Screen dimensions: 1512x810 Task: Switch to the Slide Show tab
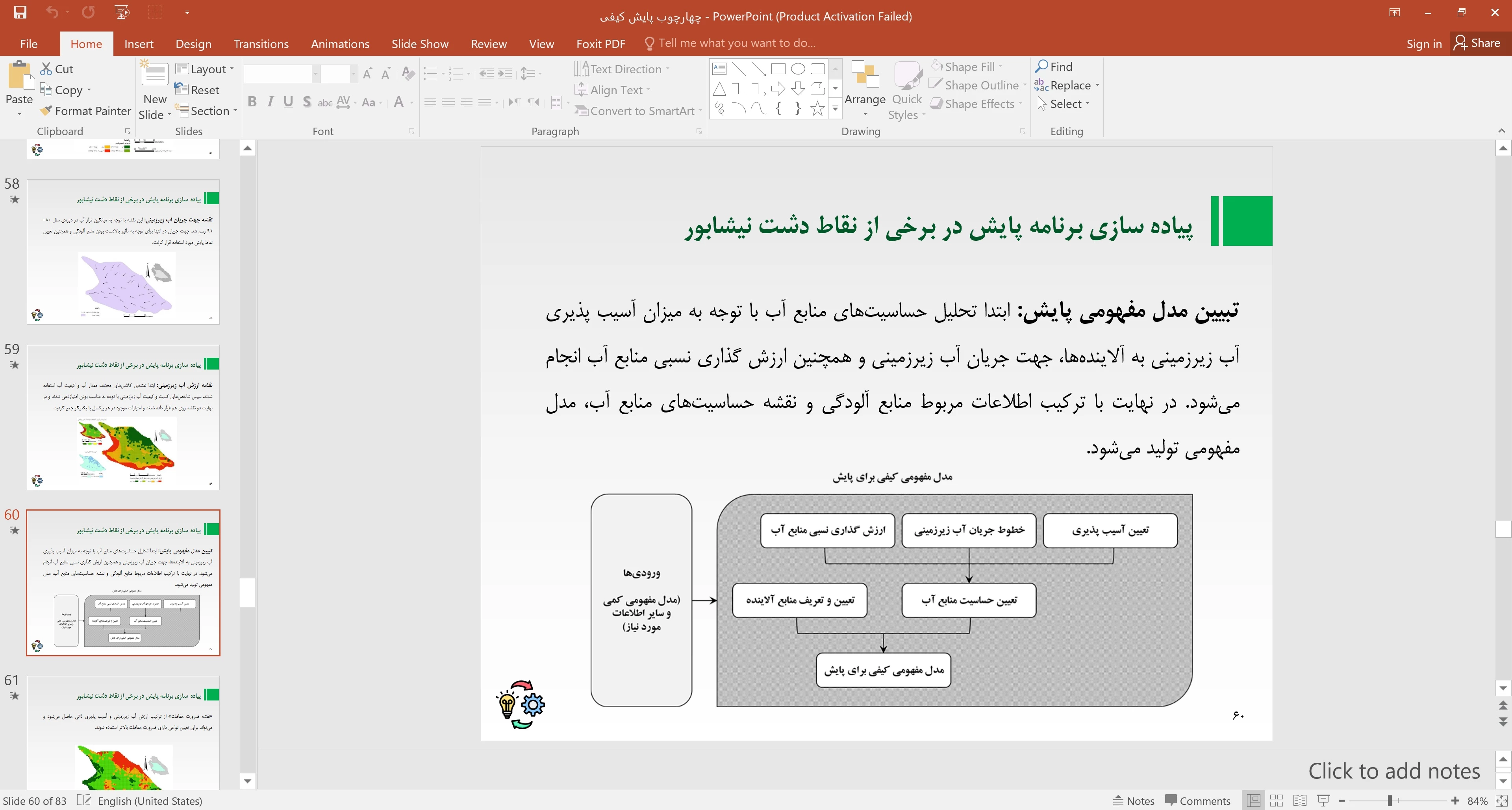point(420,43)
